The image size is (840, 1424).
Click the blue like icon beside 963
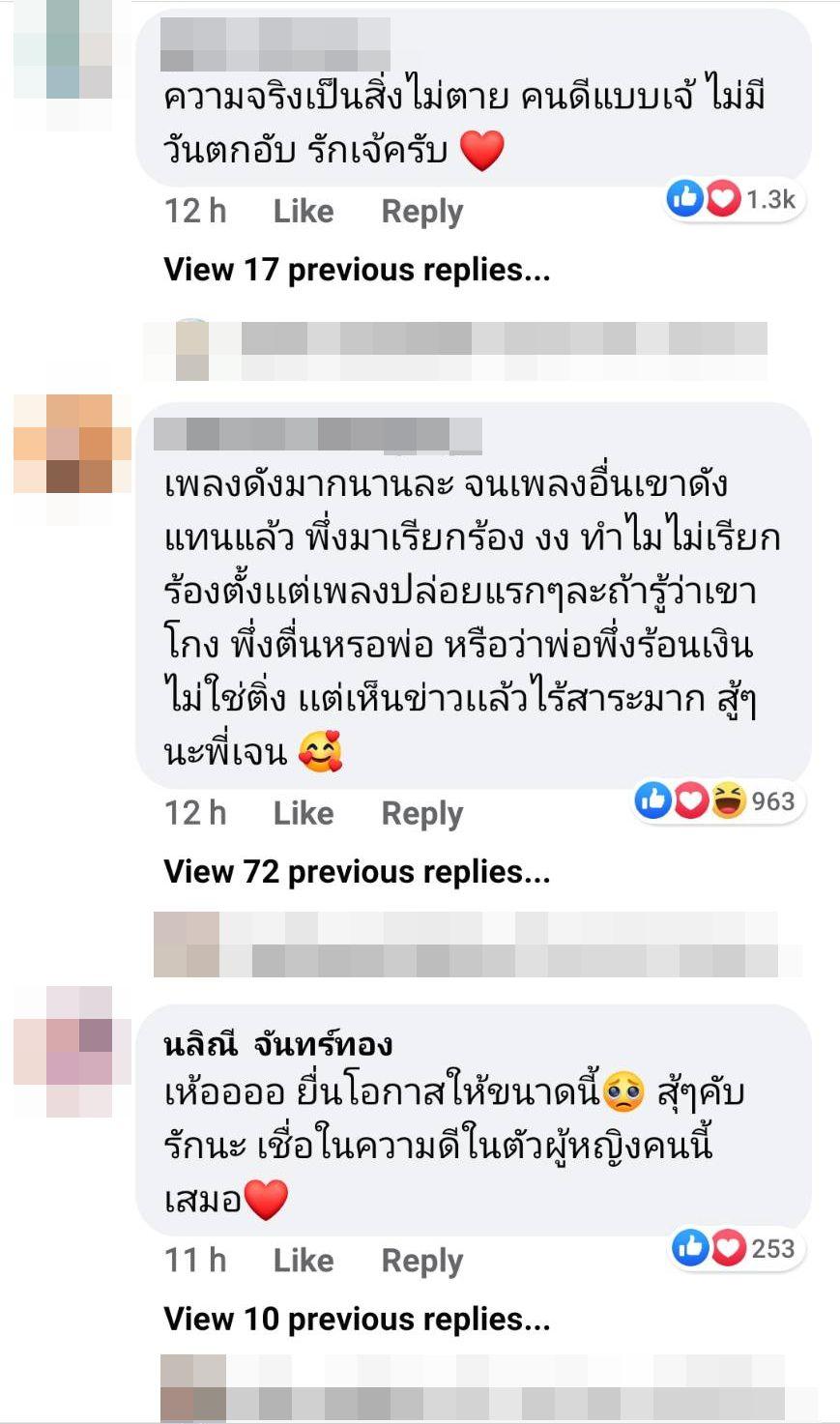654,800
